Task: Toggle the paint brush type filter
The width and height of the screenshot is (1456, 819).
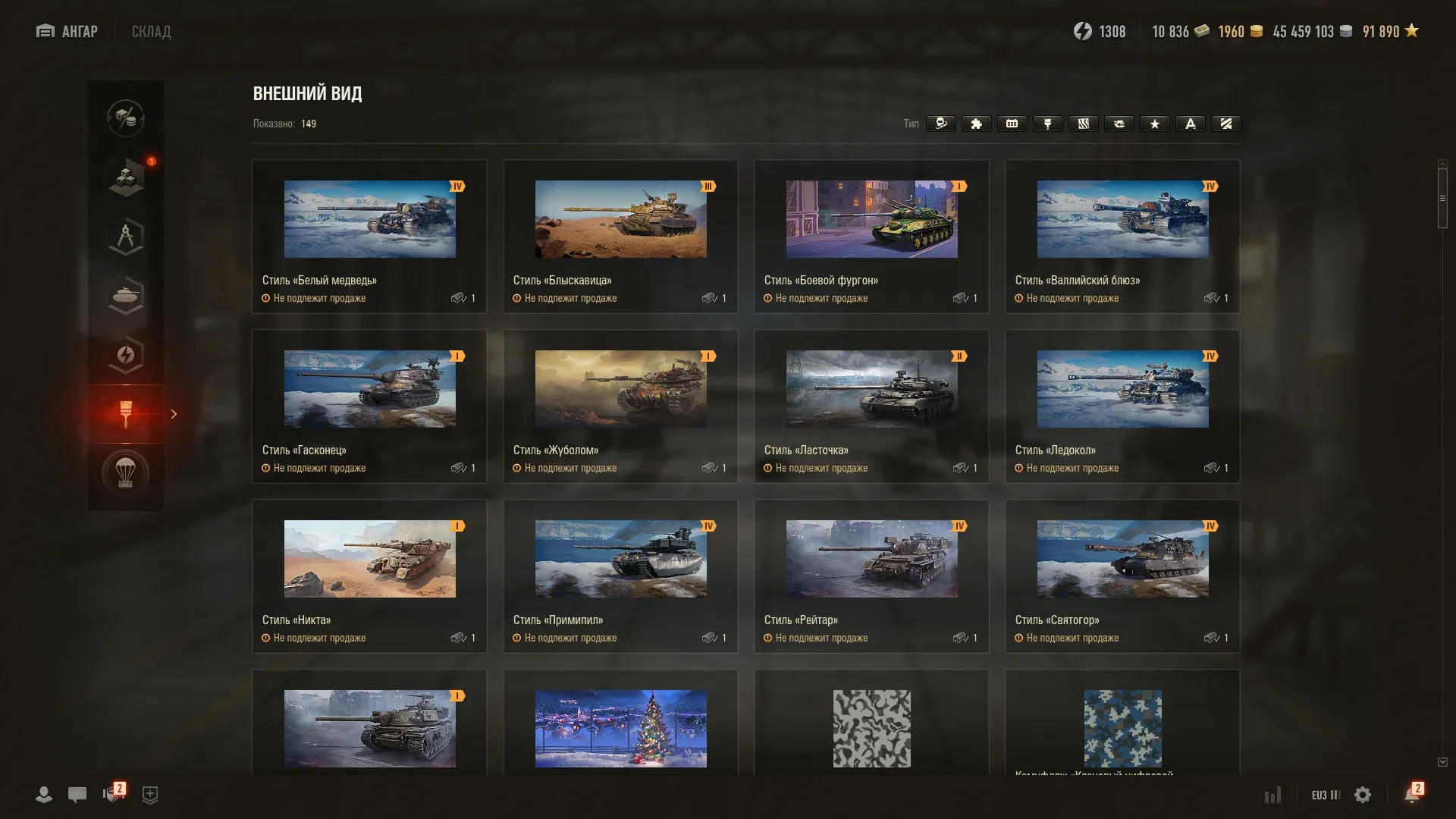Action: click(x=1047, y=124)
